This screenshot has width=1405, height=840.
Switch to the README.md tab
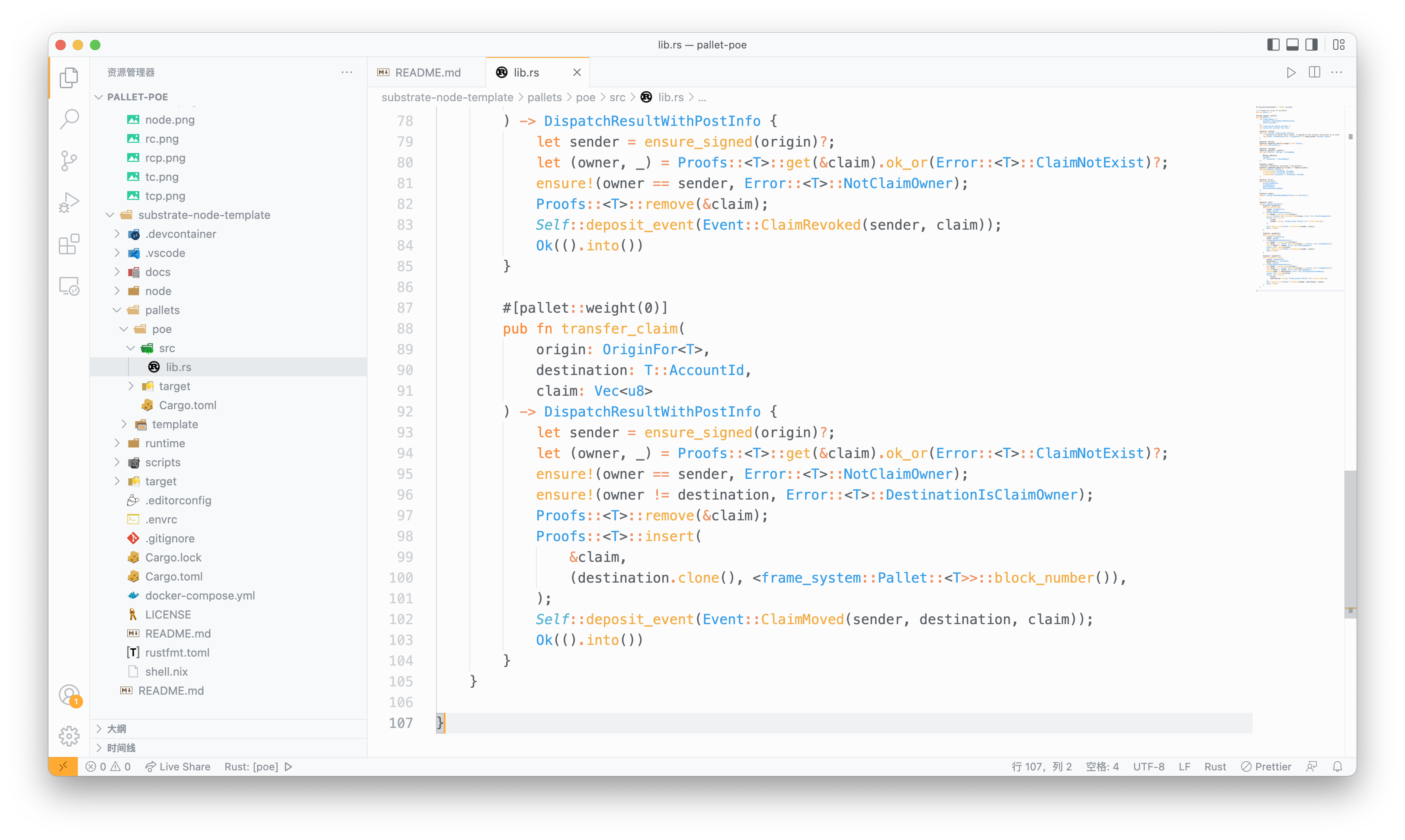point(427,73)
